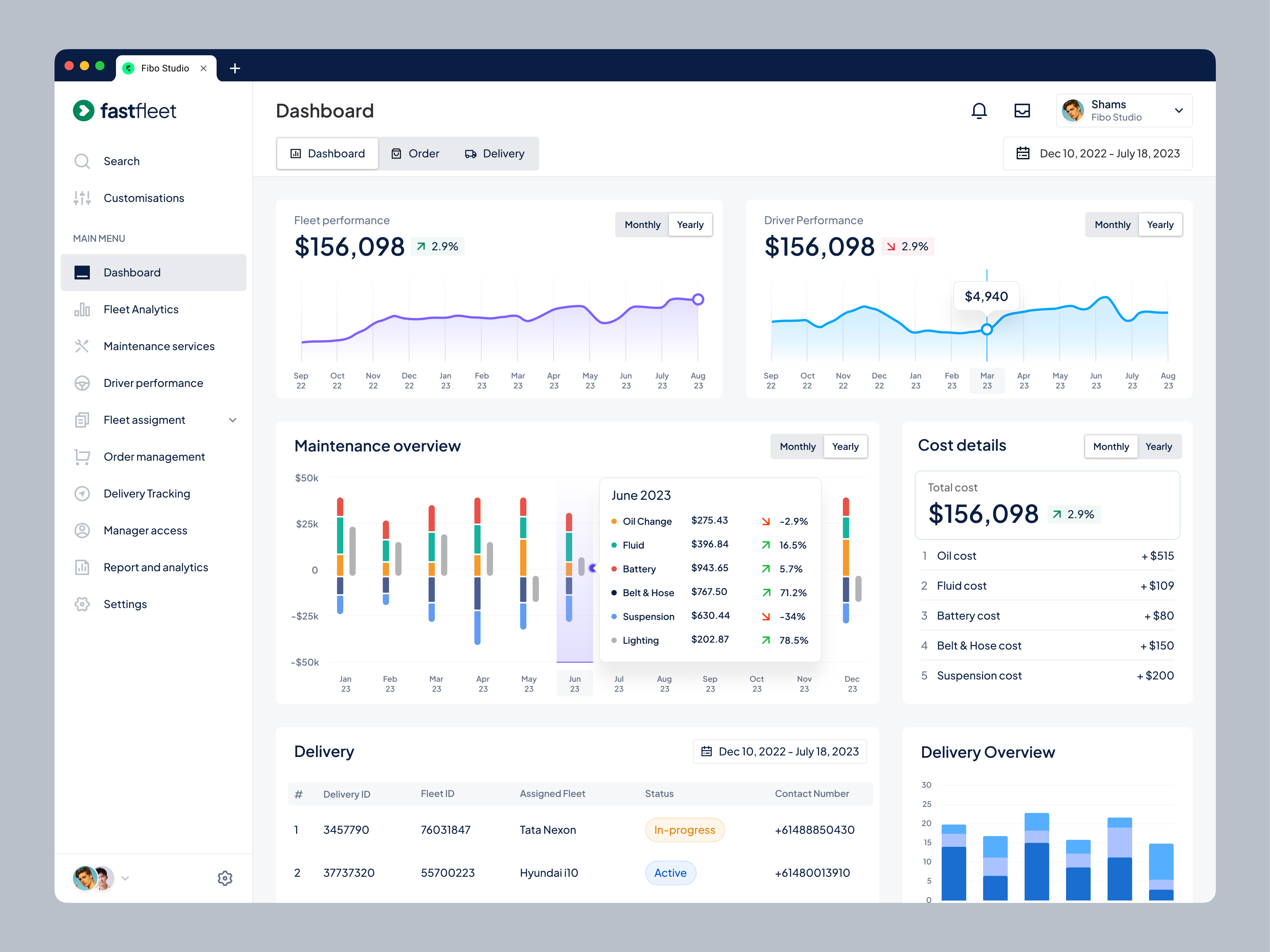
Task: Switch Cost details to Yearly
Action: pos(1159,446)
